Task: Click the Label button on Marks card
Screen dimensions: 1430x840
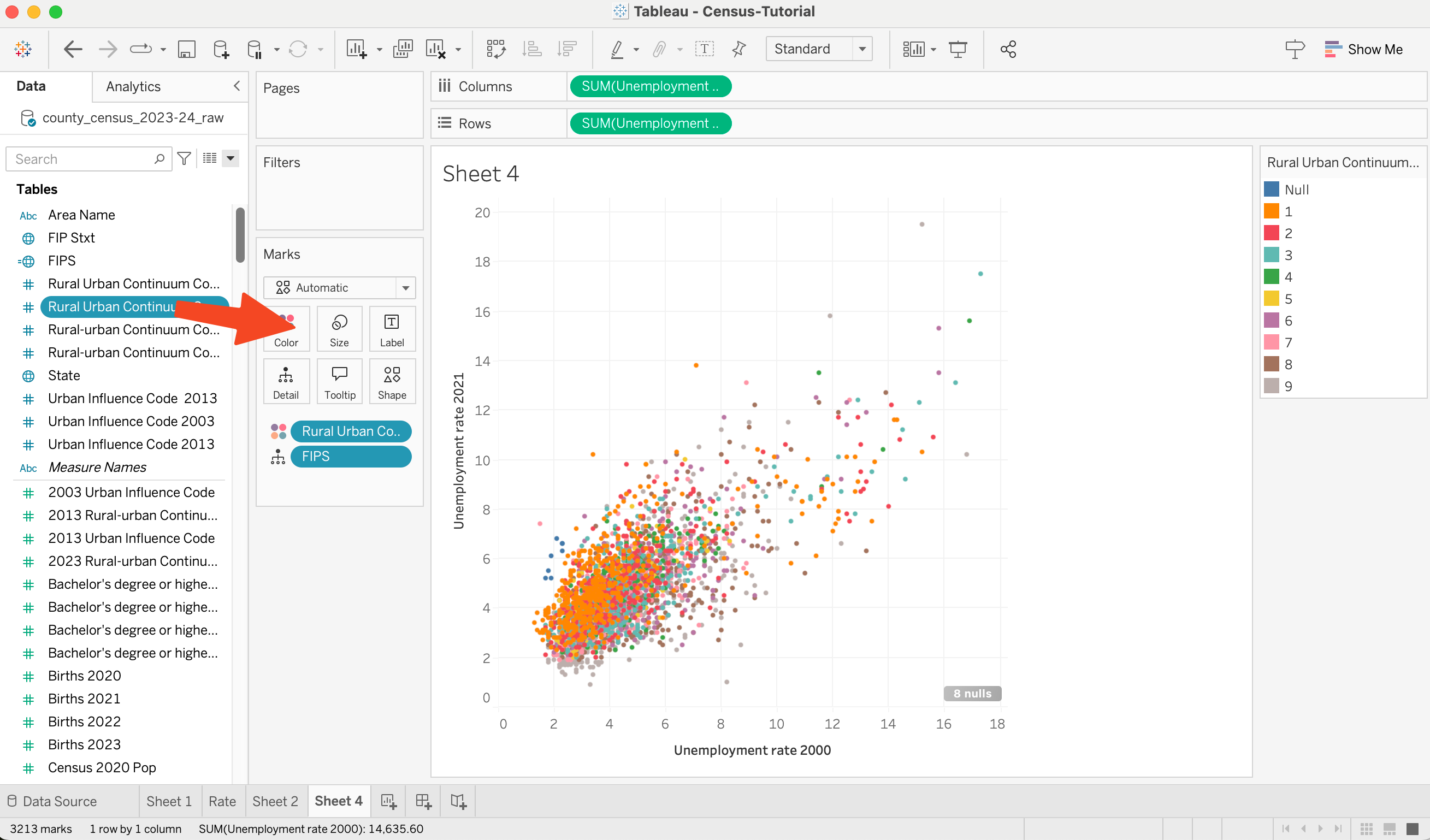Action: click(x=392, y=329)
